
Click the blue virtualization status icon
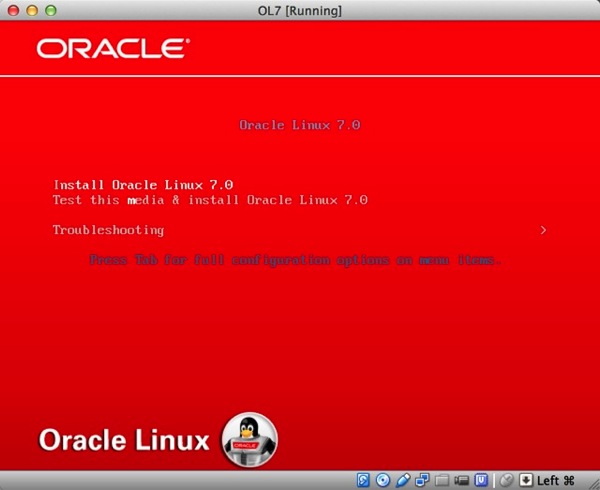pyautogui.click(x=480, y=480)
